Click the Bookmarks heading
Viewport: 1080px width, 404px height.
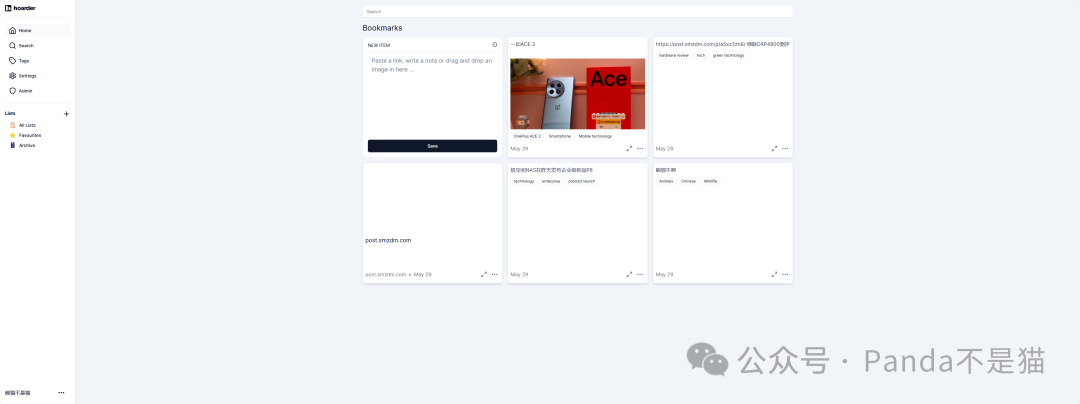click(x=382, y=28)
